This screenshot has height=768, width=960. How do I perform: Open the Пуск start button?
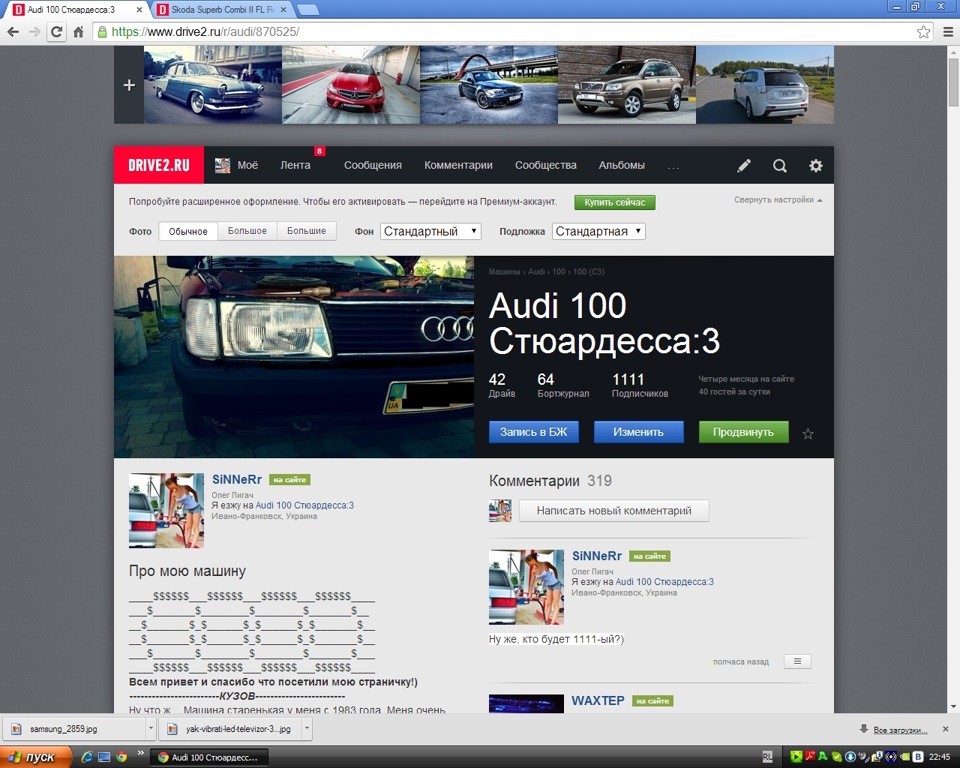point(36,757)
